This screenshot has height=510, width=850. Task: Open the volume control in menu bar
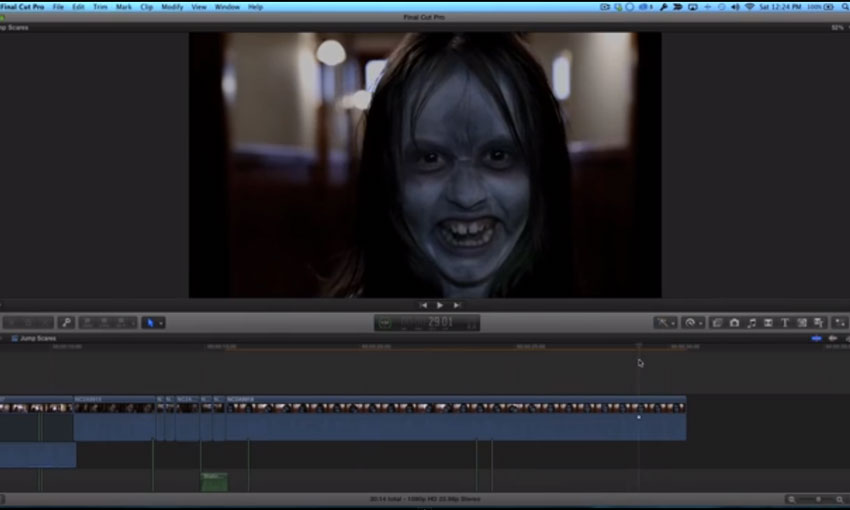tap(735, 7)
